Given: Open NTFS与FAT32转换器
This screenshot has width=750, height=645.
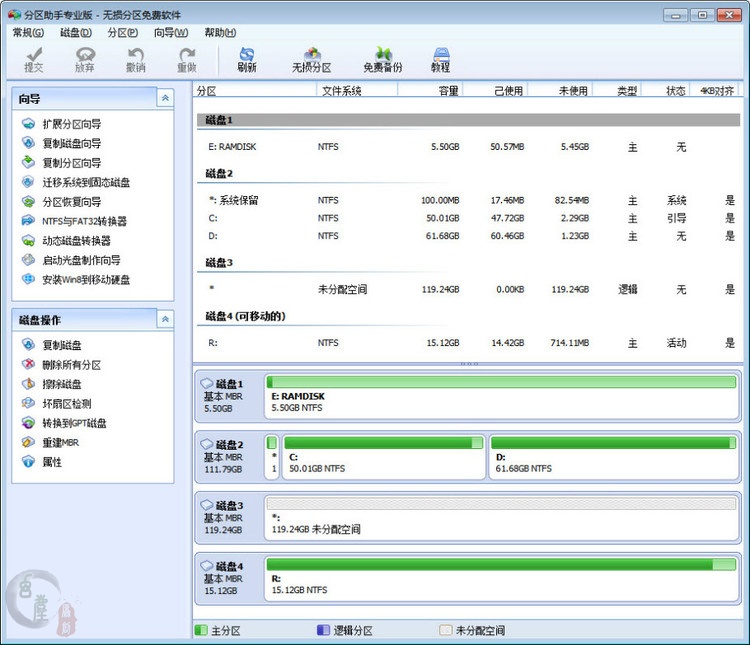Looking at the screenshot, I should (x=83, y=221).
